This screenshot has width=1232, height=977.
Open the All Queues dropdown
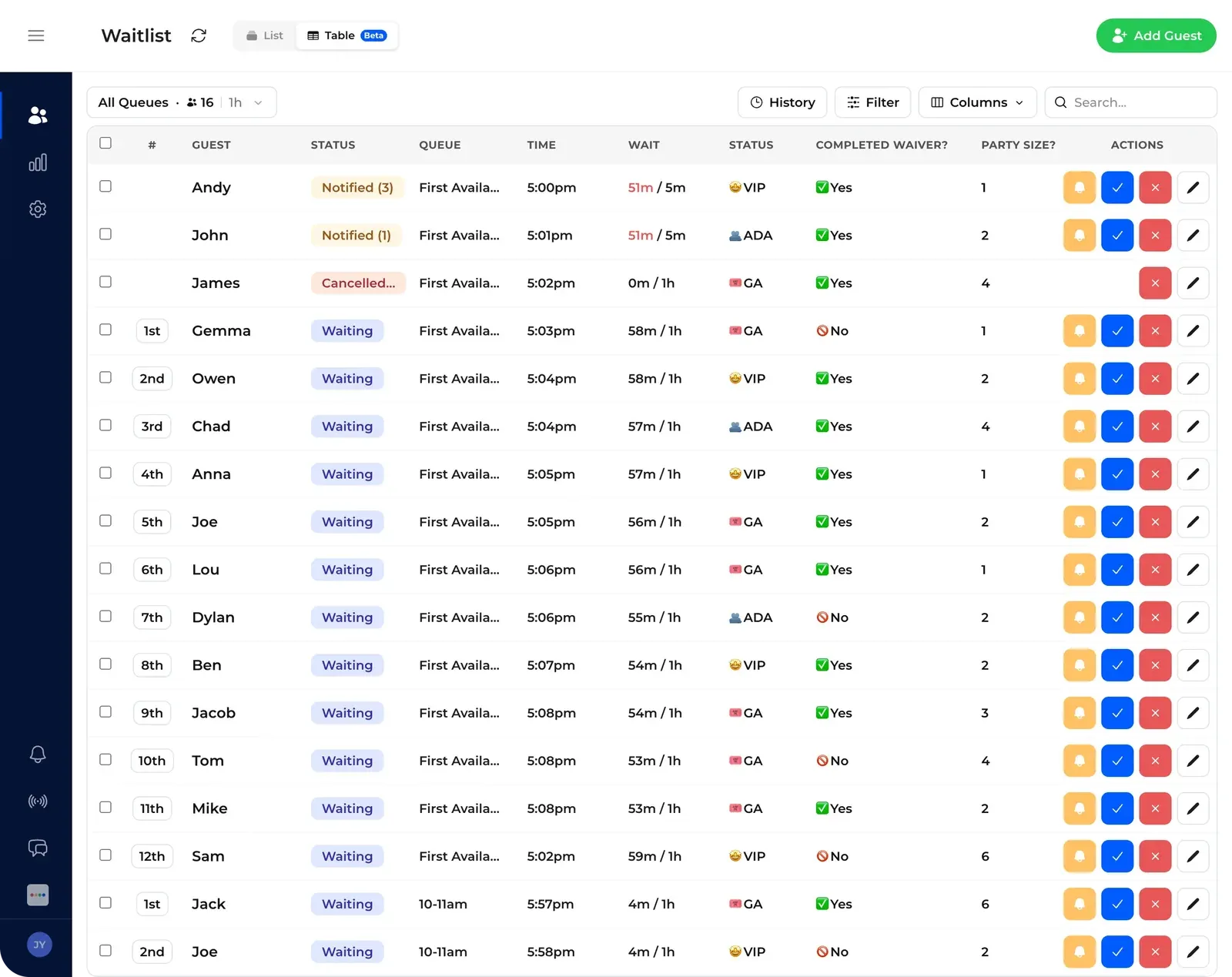(182, 102)
